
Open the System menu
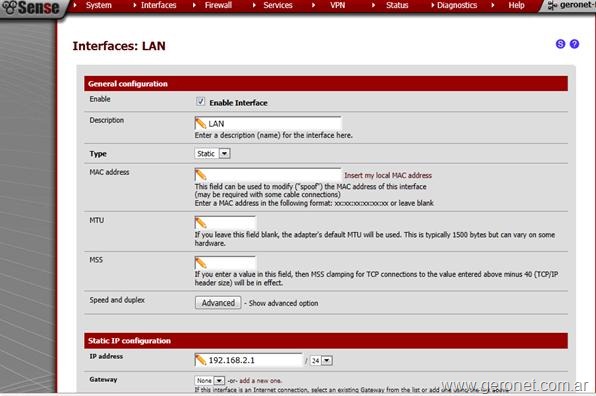[x=99, y=5]
